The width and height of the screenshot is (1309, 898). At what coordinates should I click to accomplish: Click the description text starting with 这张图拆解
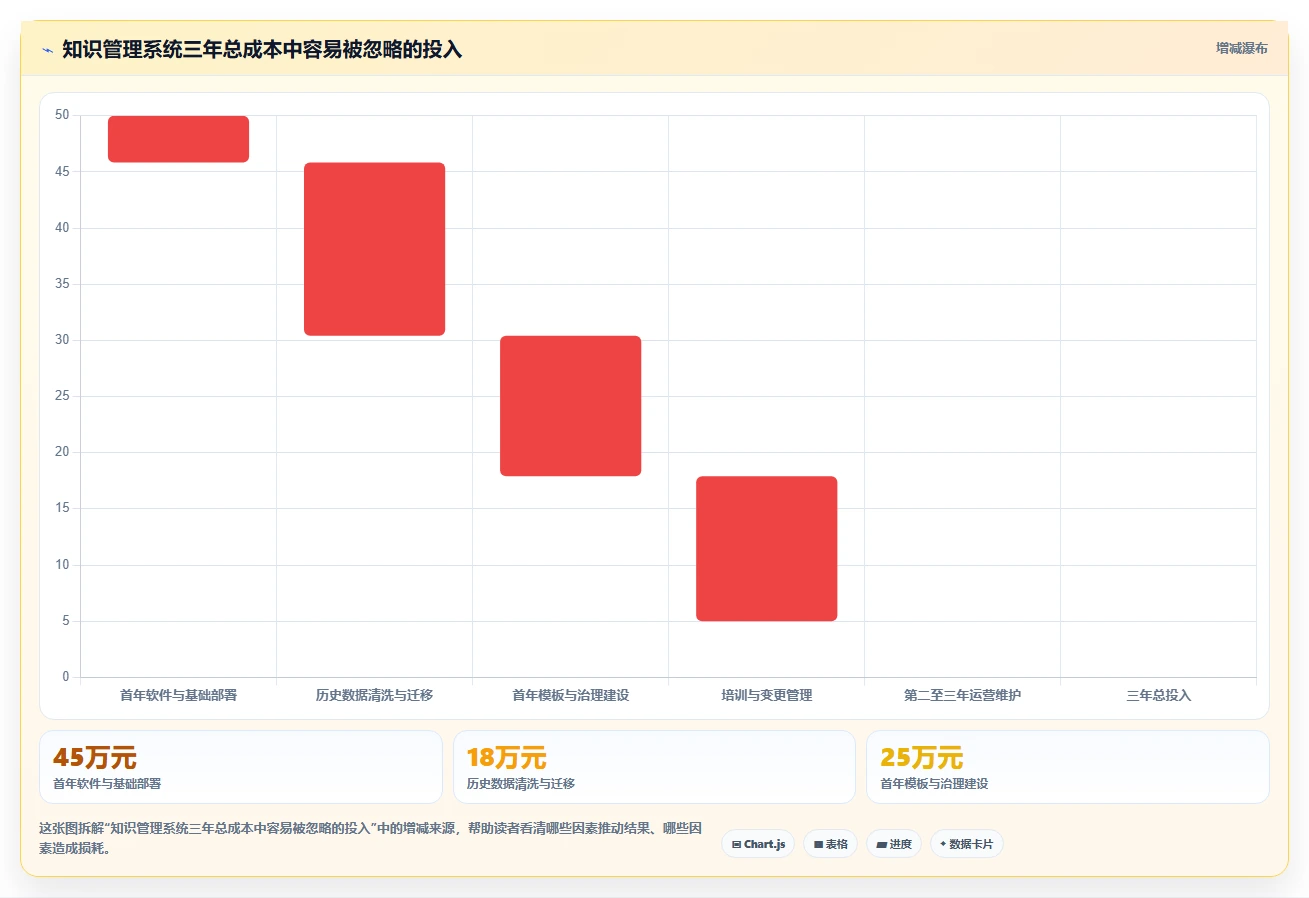tap(370, 839)
